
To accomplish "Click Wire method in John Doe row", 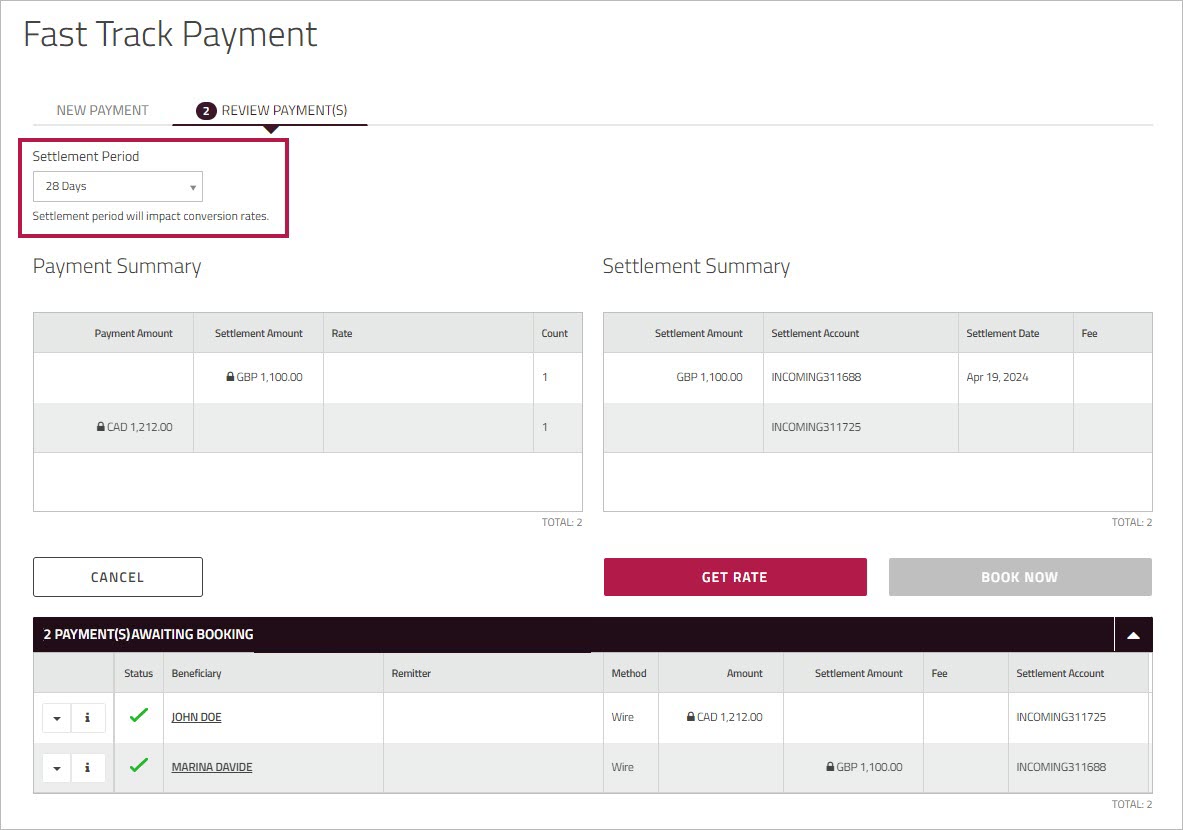I will [622, 717].
